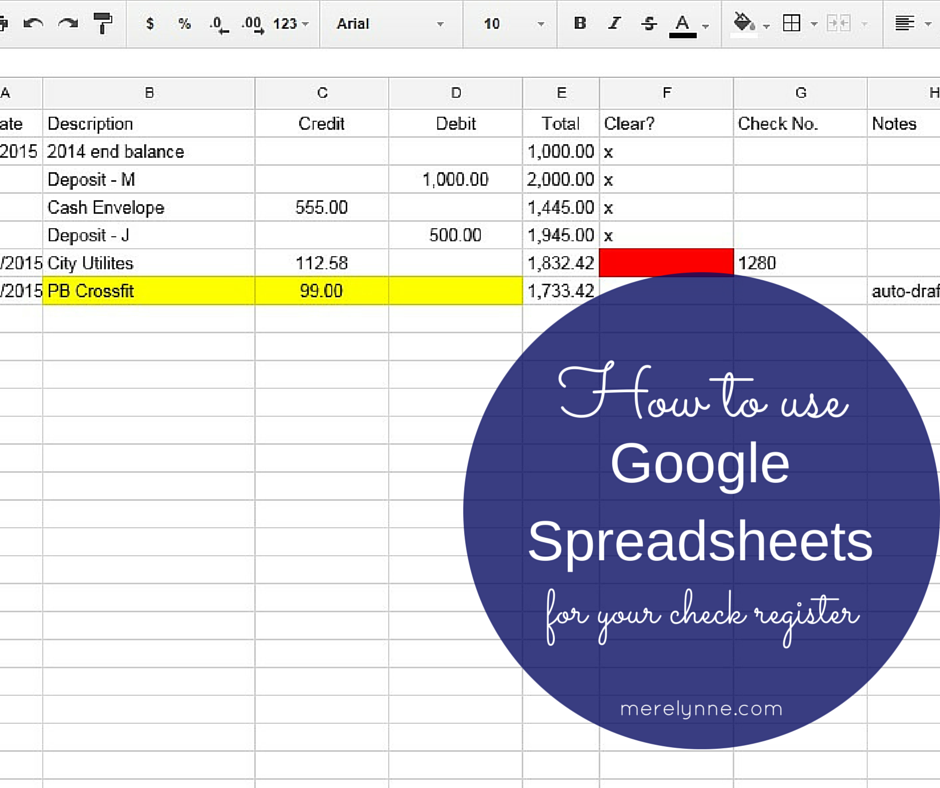Toggle italic formatting
Viewport: 940px width, 788px height.
[614, 23]
